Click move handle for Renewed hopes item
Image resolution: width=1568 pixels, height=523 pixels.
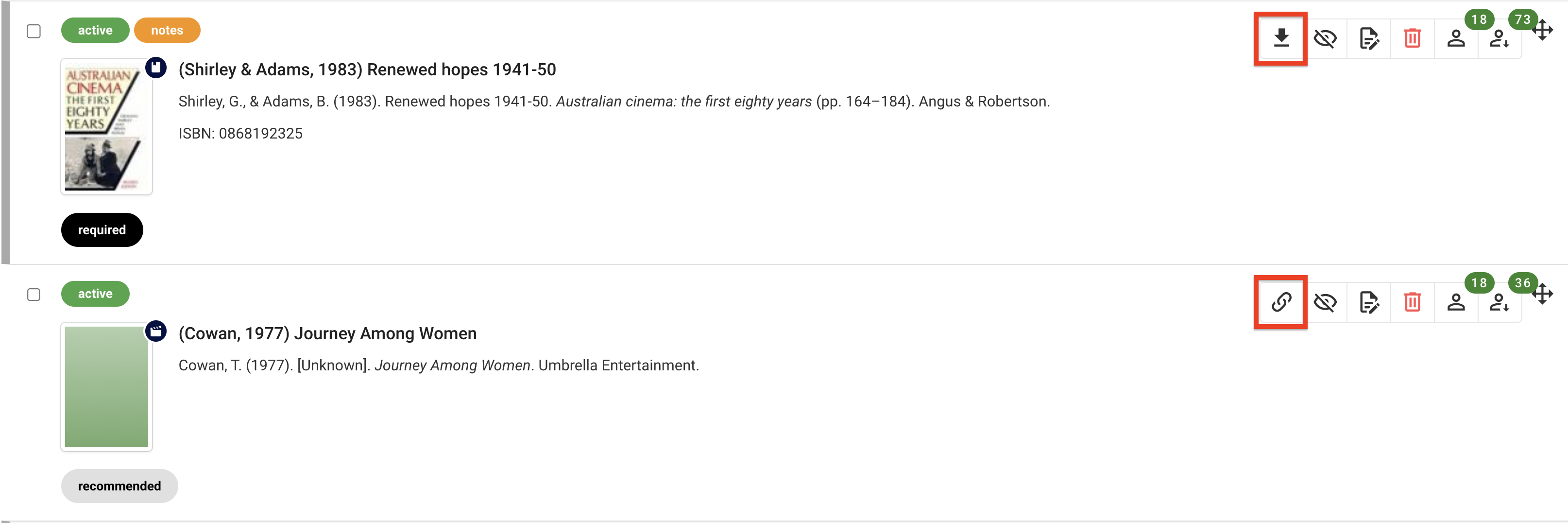click(1542, 30)
